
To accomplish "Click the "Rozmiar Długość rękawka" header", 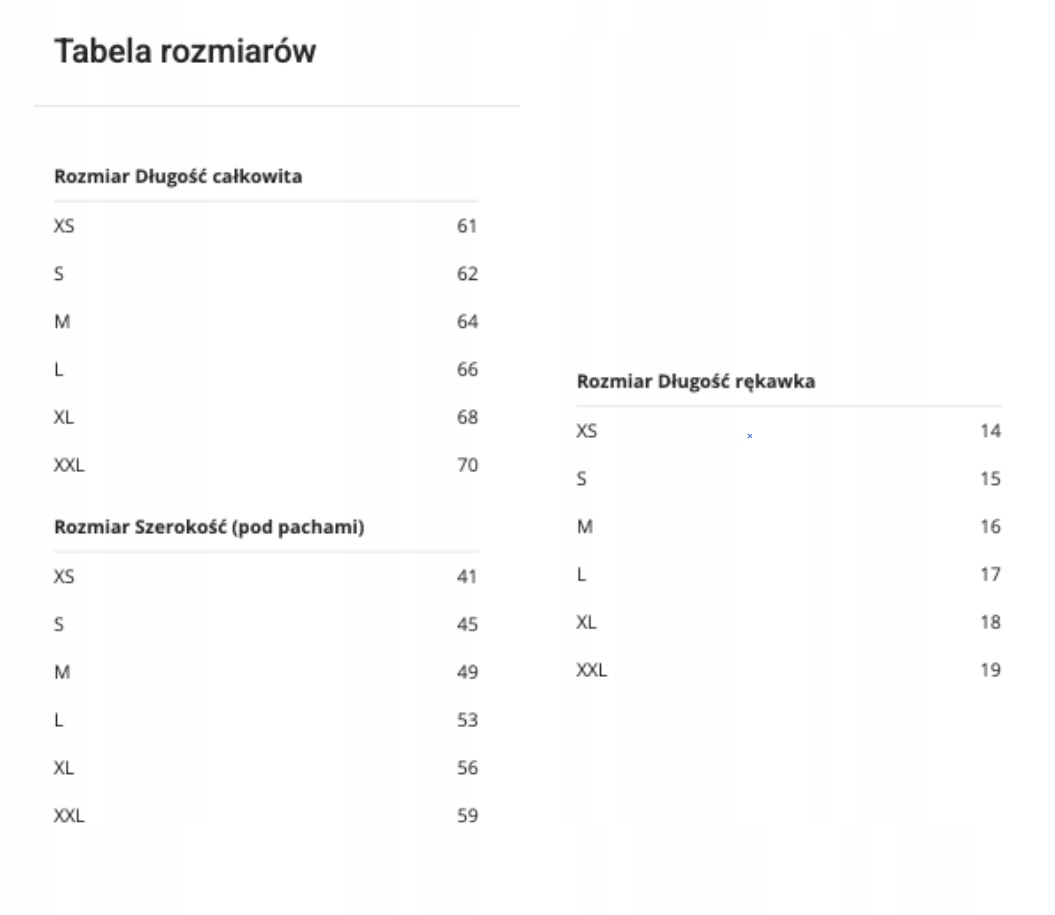I will click(x=698, y=382).
